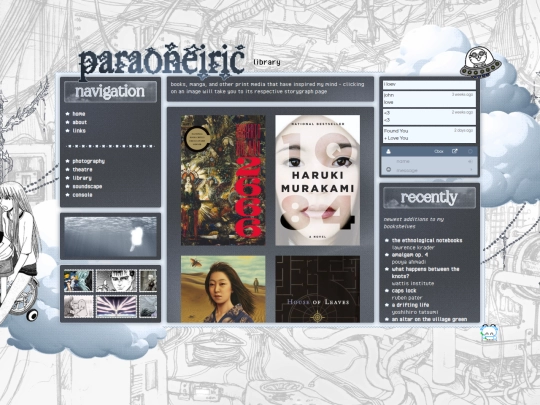
Task: Select 'the ethnological notebooks' entry
Action: (x=427, y=241)
